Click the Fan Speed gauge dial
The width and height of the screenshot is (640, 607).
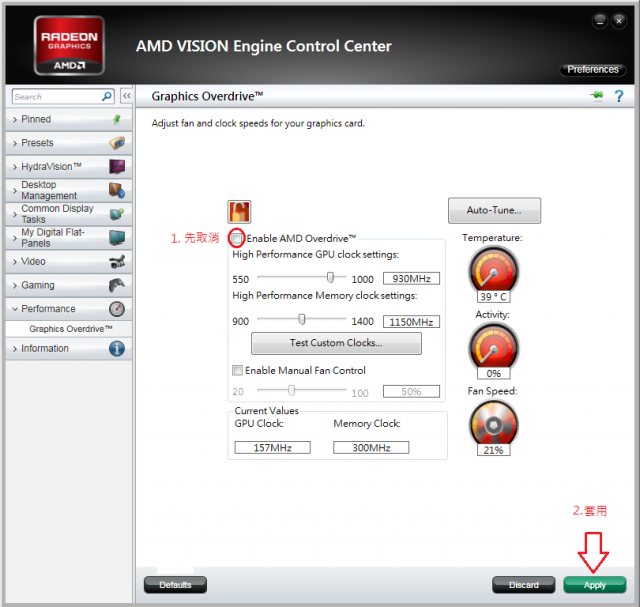pos(493,423)
